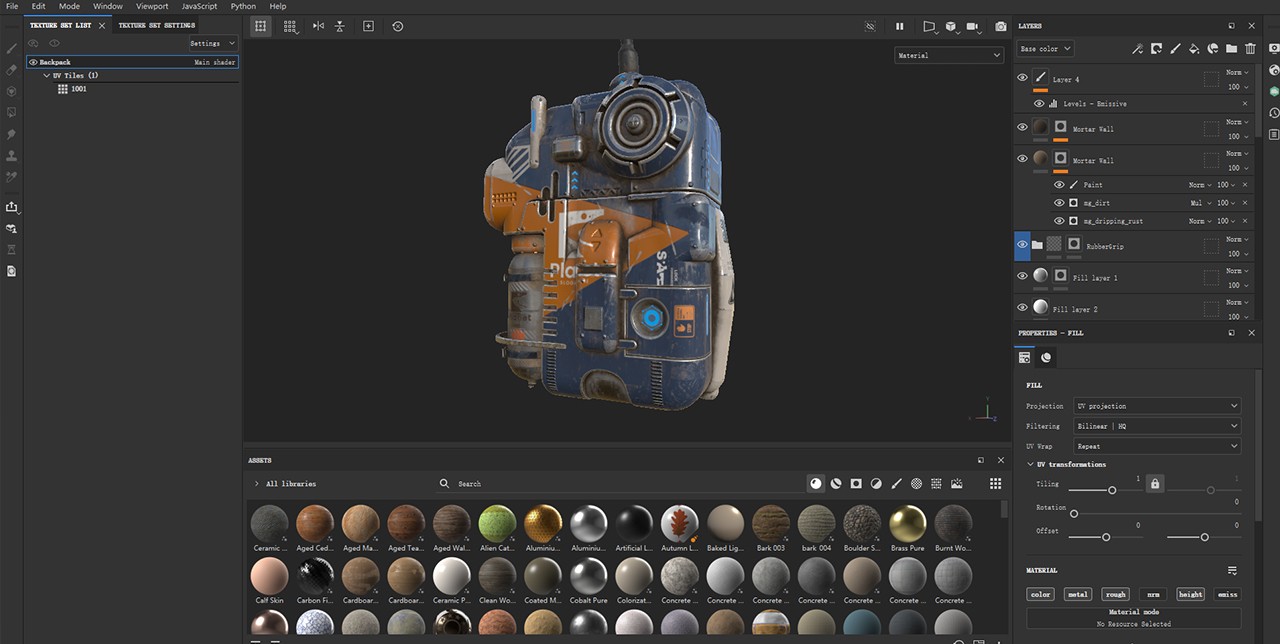
Task: Add a fill layer with bucket icon
Action: click(1194, 48)
